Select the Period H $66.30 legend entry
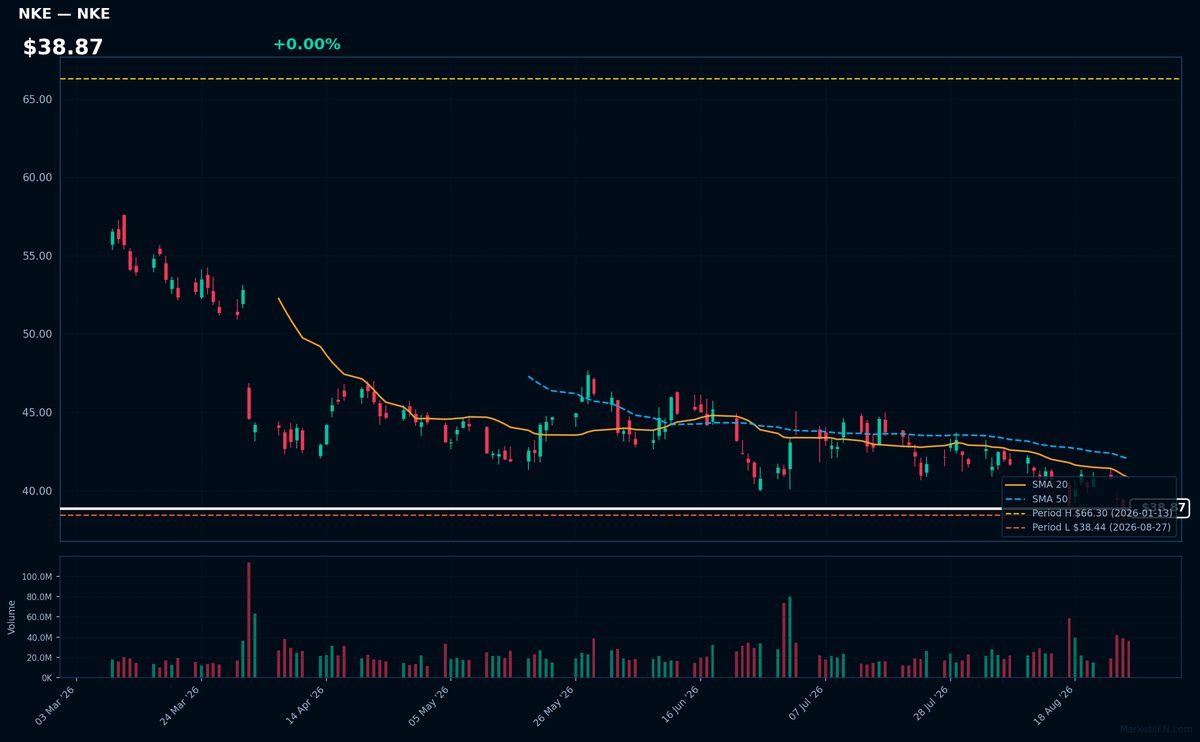 click(x=1090, y=512)
